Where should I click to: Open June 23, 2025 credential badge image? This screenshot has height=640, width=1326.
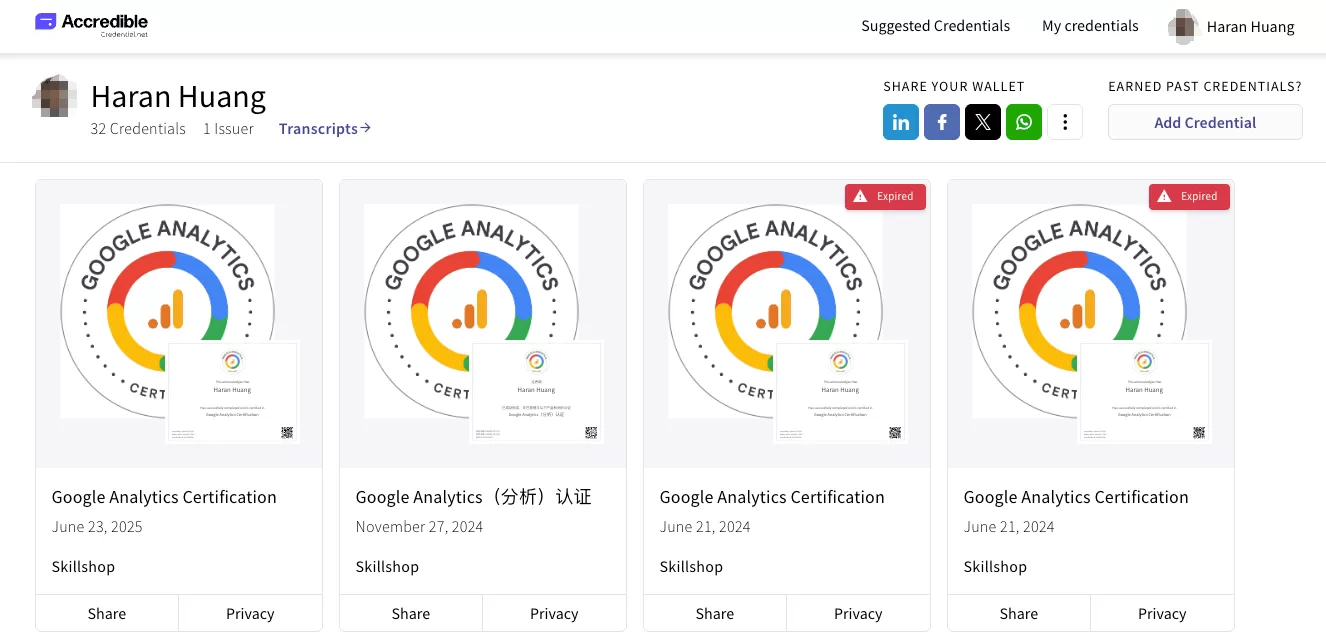coord(179,324)
